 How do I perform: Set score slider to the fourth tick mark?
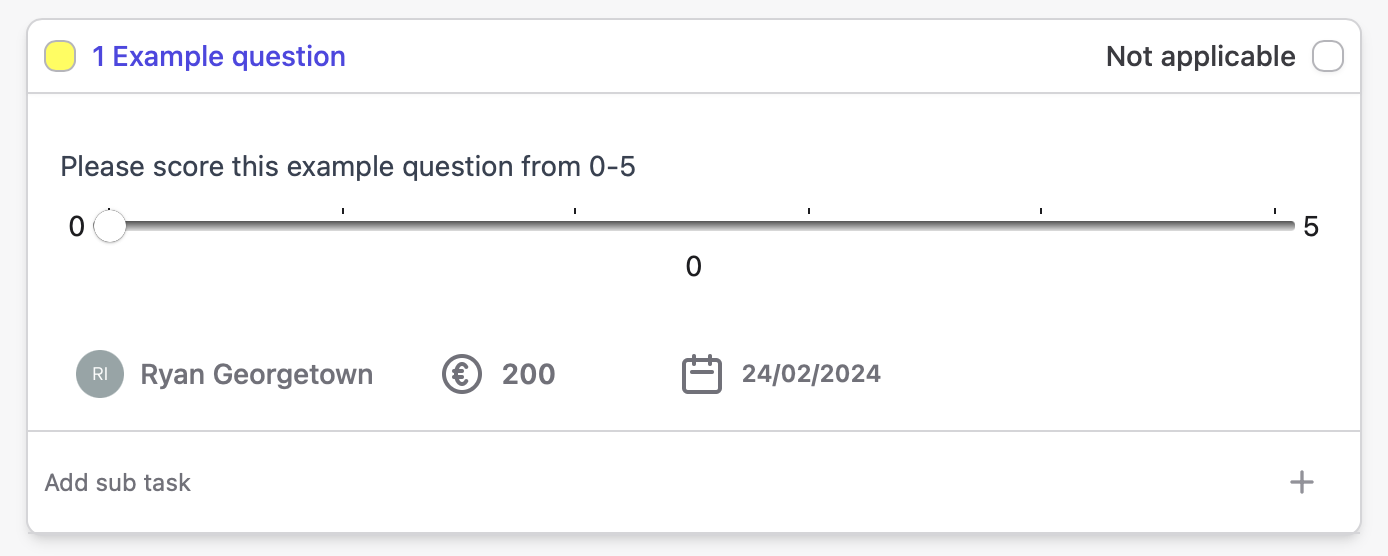809,227
